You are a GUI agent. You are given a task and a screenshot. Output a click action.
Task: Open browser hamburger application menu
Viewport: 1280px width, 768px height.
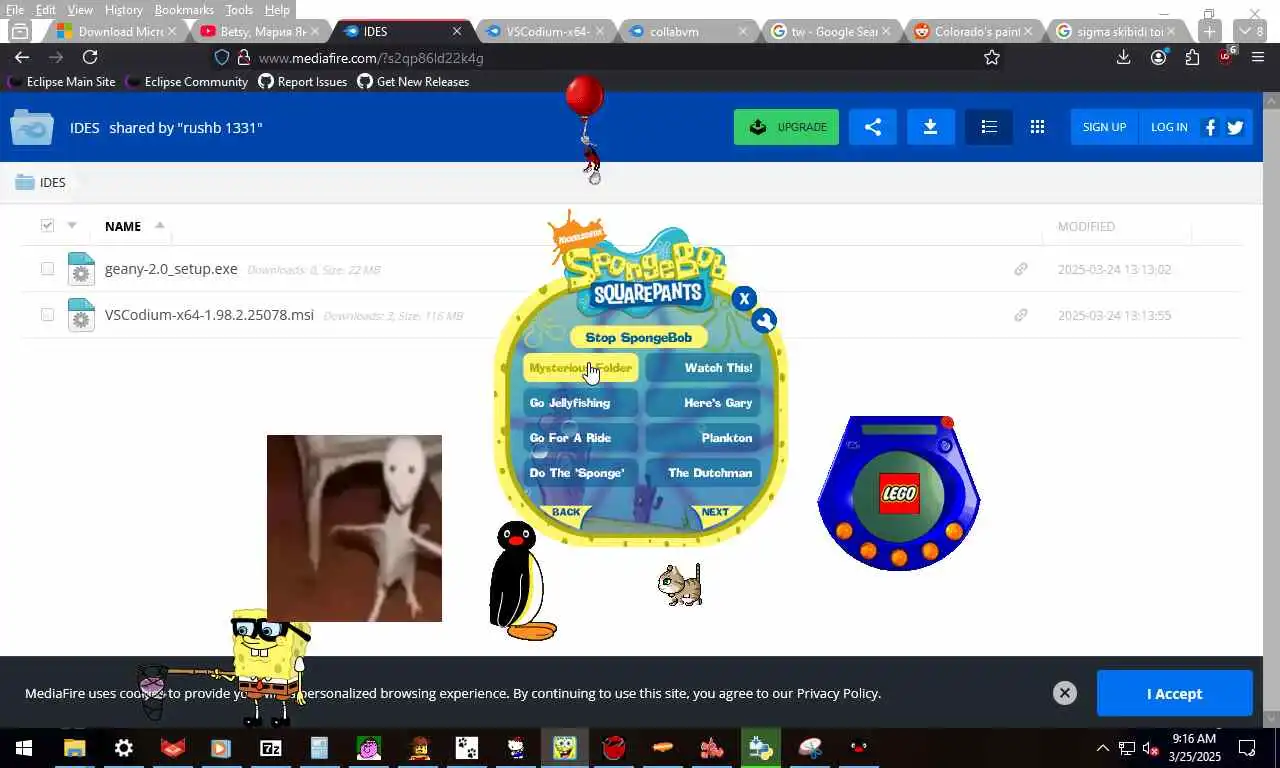click(1258, 58)
